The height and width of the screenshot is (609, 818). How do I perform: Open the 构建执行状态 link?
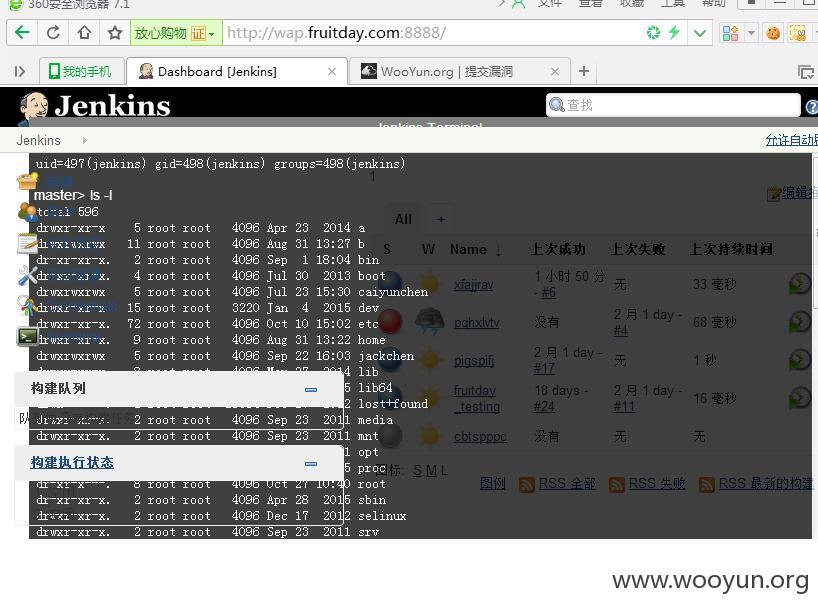click(72, 462)
